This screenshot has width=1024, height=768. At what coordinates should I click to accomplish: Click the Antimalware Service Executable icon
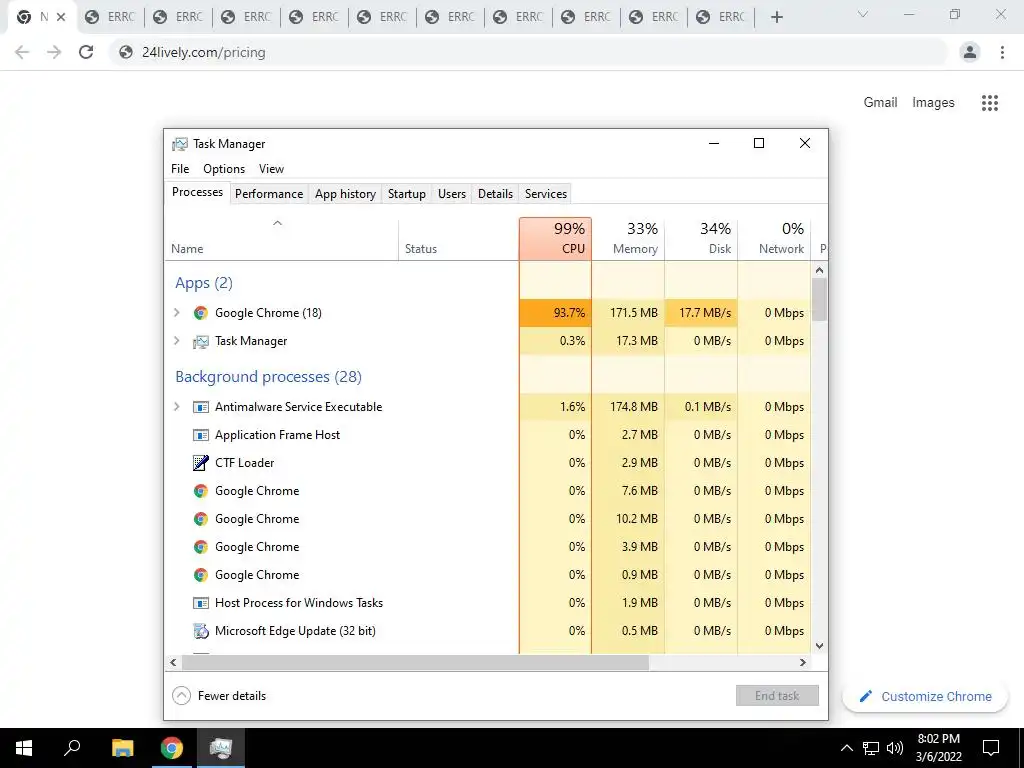tap(200, 407)
